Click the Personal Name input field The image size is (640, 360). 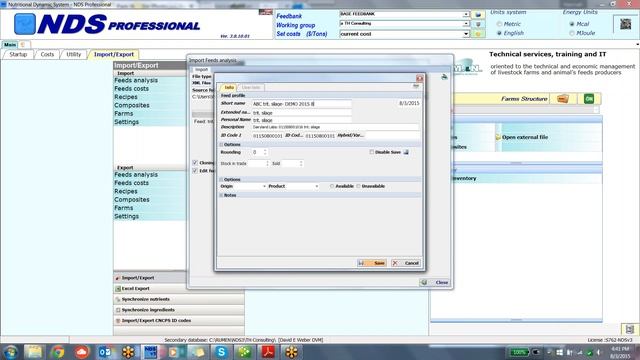pyautogui.click(x=301, y=120)
